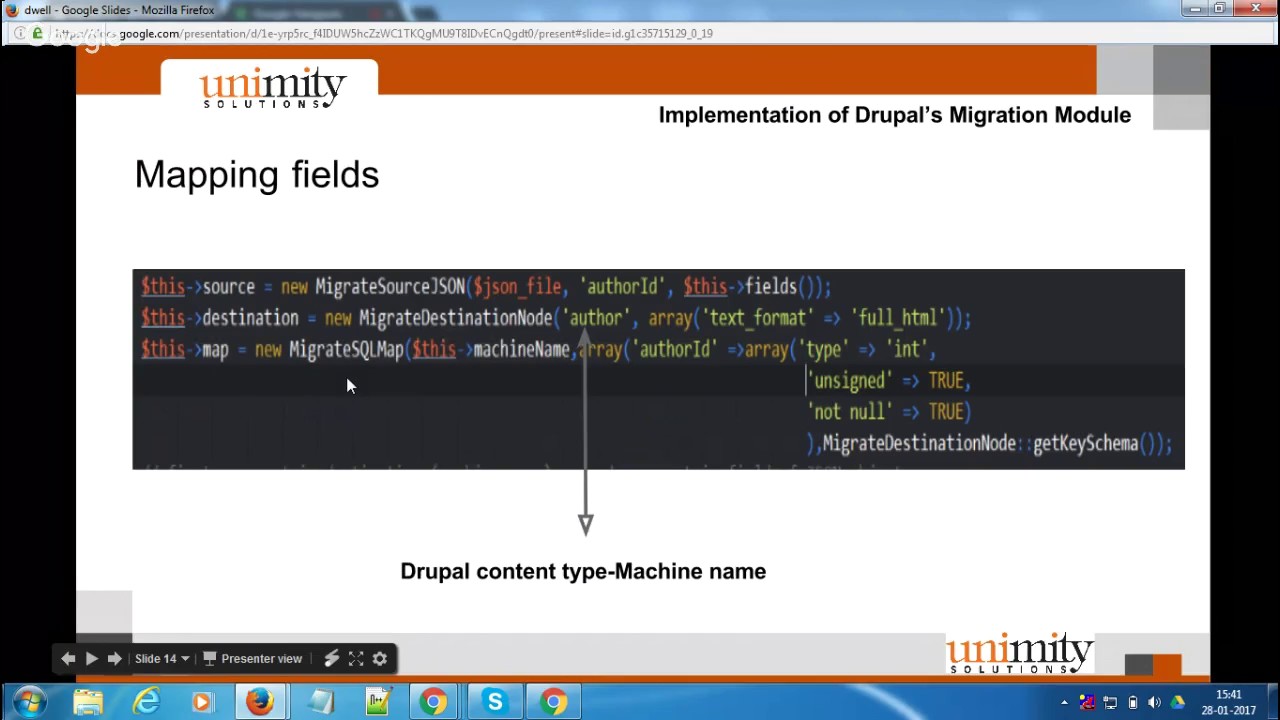
Task: Open Skype from the taskbar
Action: (x=494, y=702)
